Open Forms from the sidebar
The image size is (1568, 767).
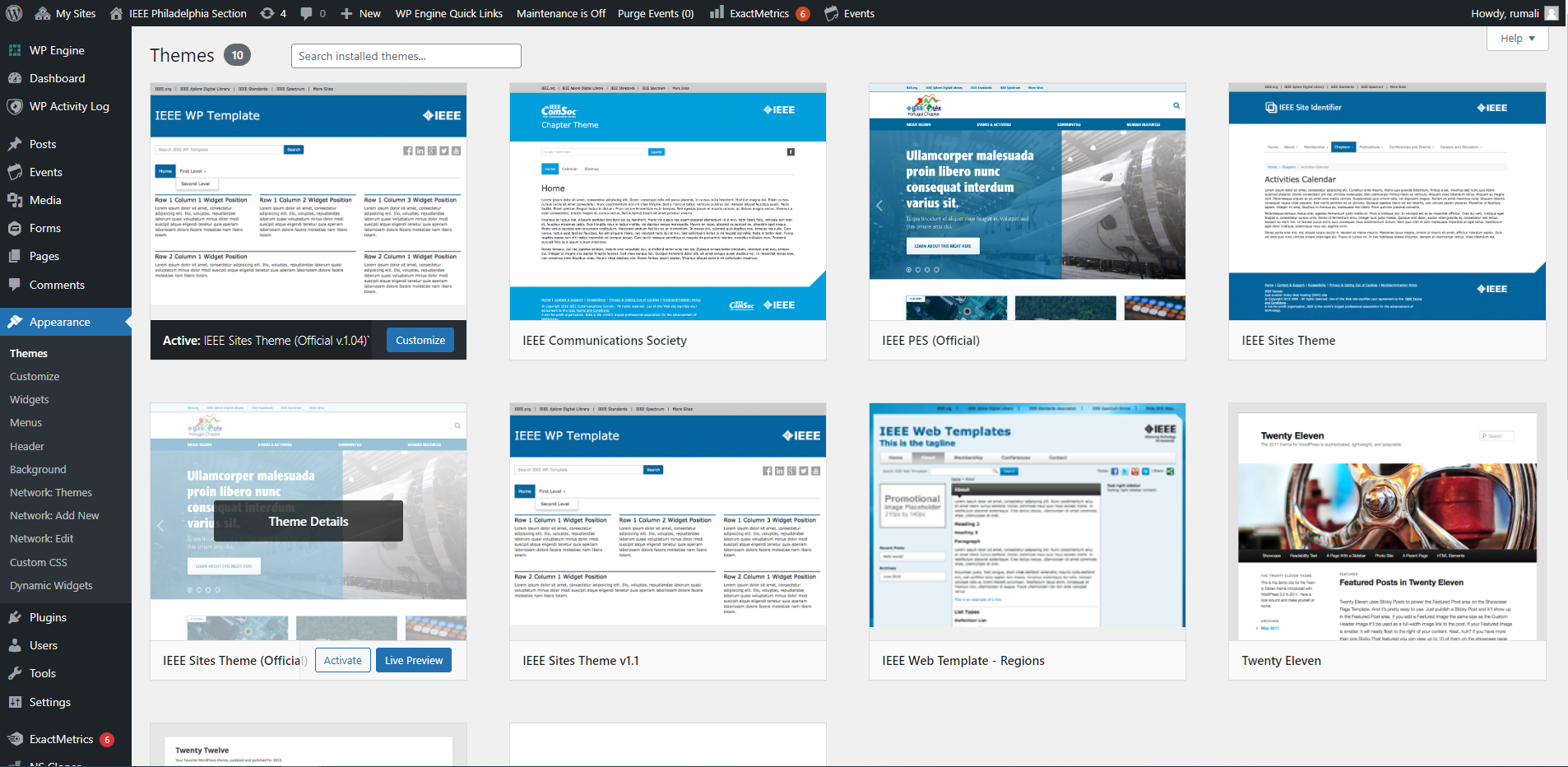[x=16, y=228]
